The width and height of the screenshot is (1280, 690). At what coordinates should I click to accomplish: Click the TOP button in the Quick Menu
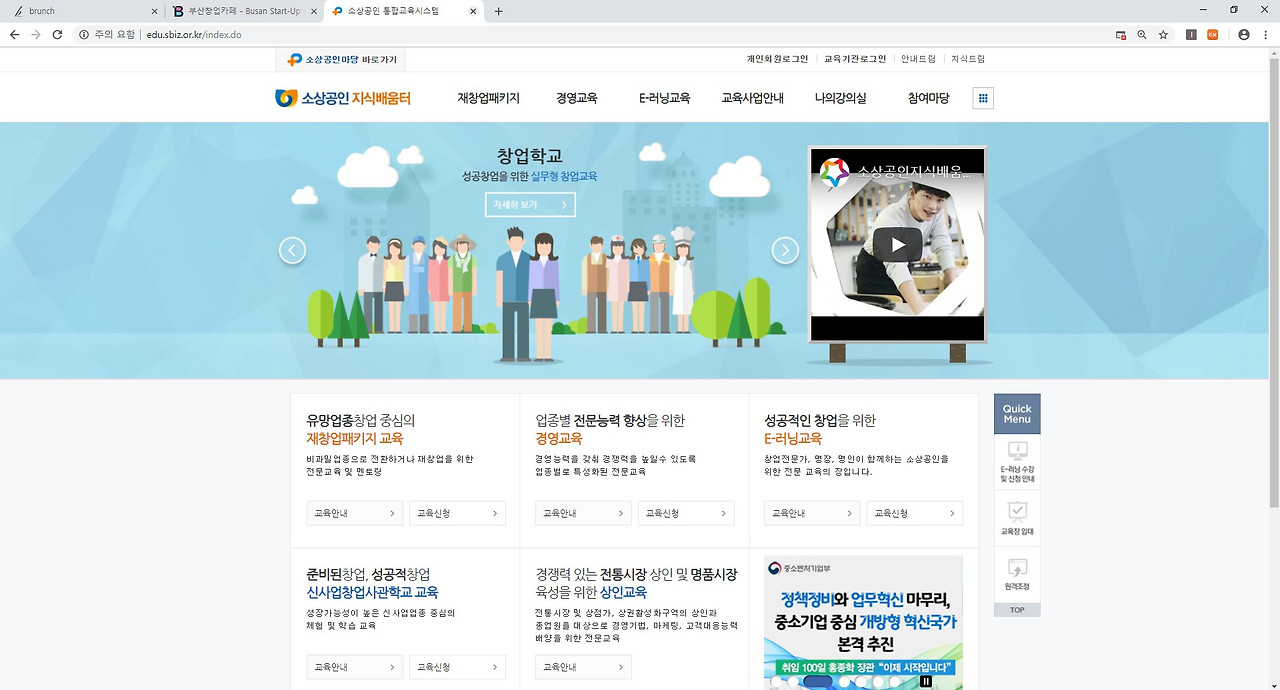pos(1016,610)
